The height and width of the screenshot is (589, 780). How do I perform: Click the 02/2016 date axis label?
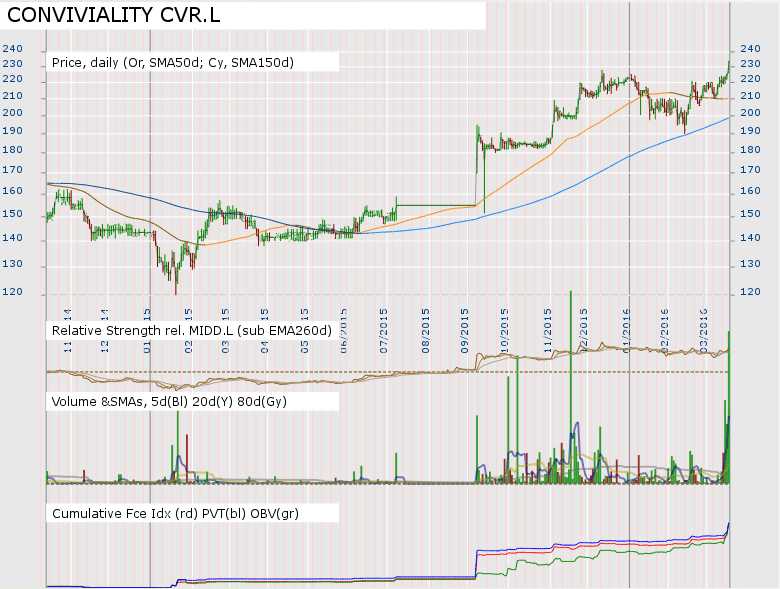pos(665,331)
